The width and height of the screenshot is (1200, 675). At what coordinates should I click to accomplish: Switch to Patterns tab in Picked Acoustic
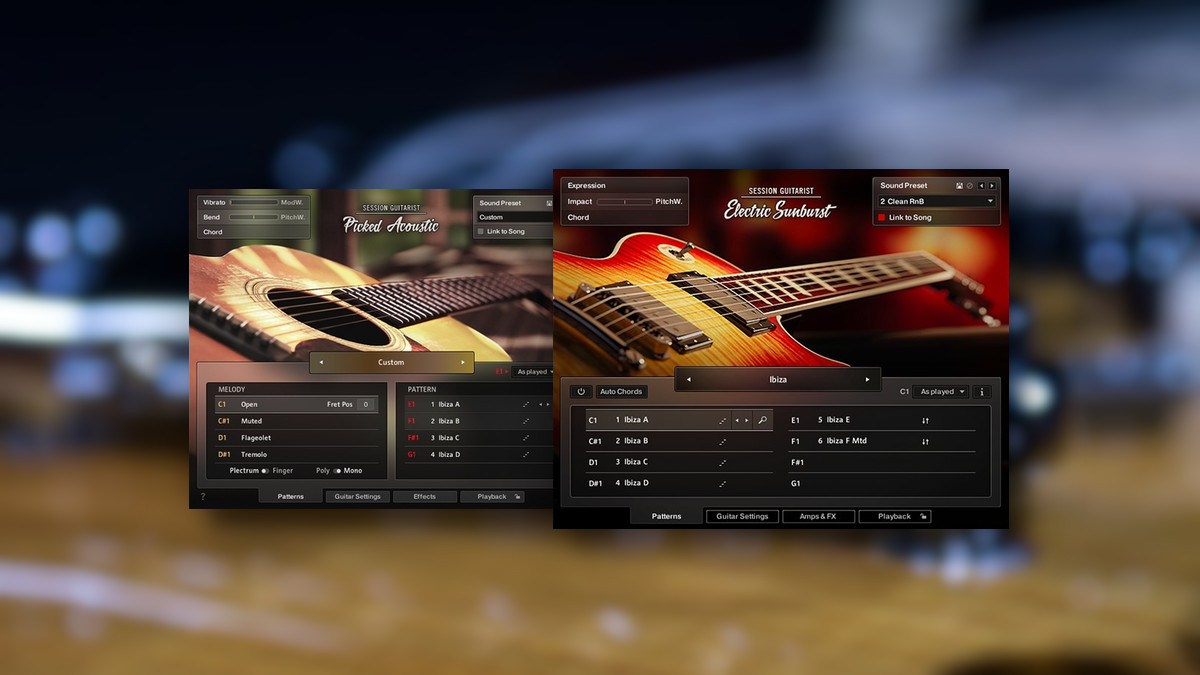coord(291,496)
